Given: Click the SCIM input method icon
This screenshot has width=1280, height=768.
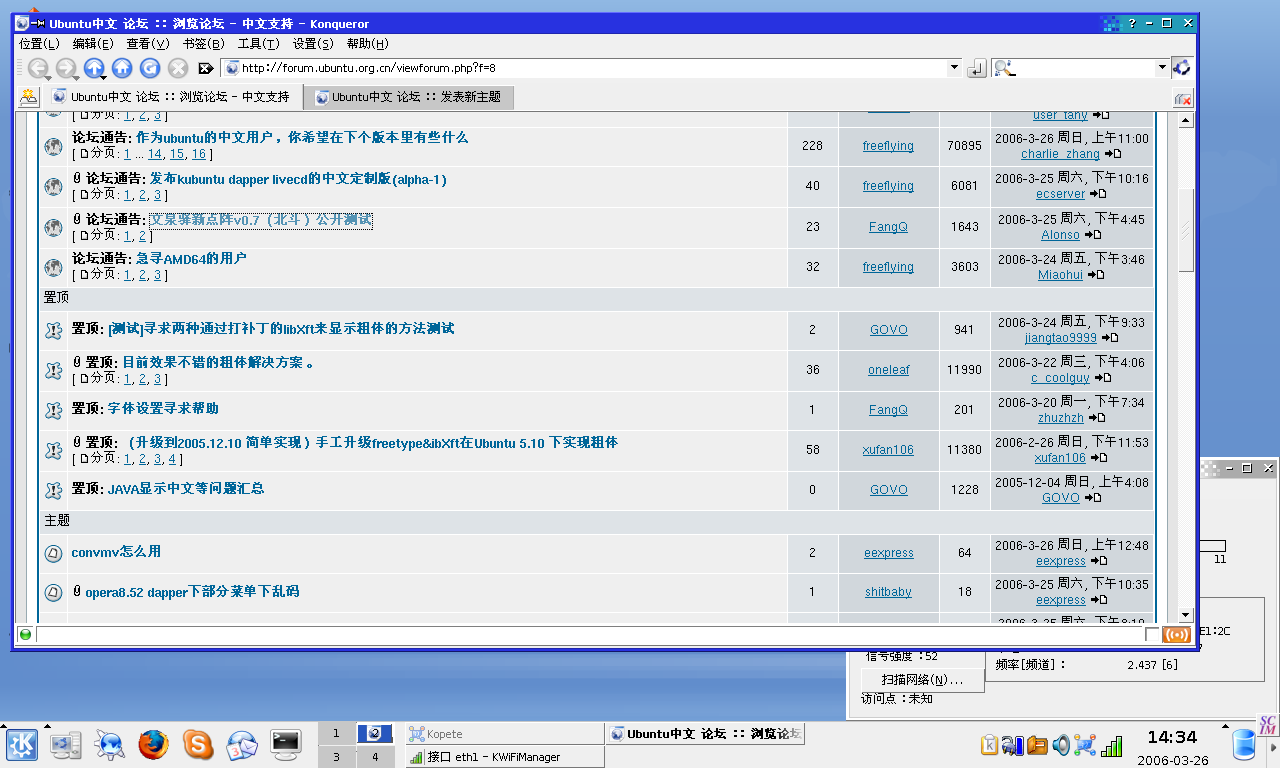Looking at the screenshot, I should pyautogui.click(x=1268, y=726).
